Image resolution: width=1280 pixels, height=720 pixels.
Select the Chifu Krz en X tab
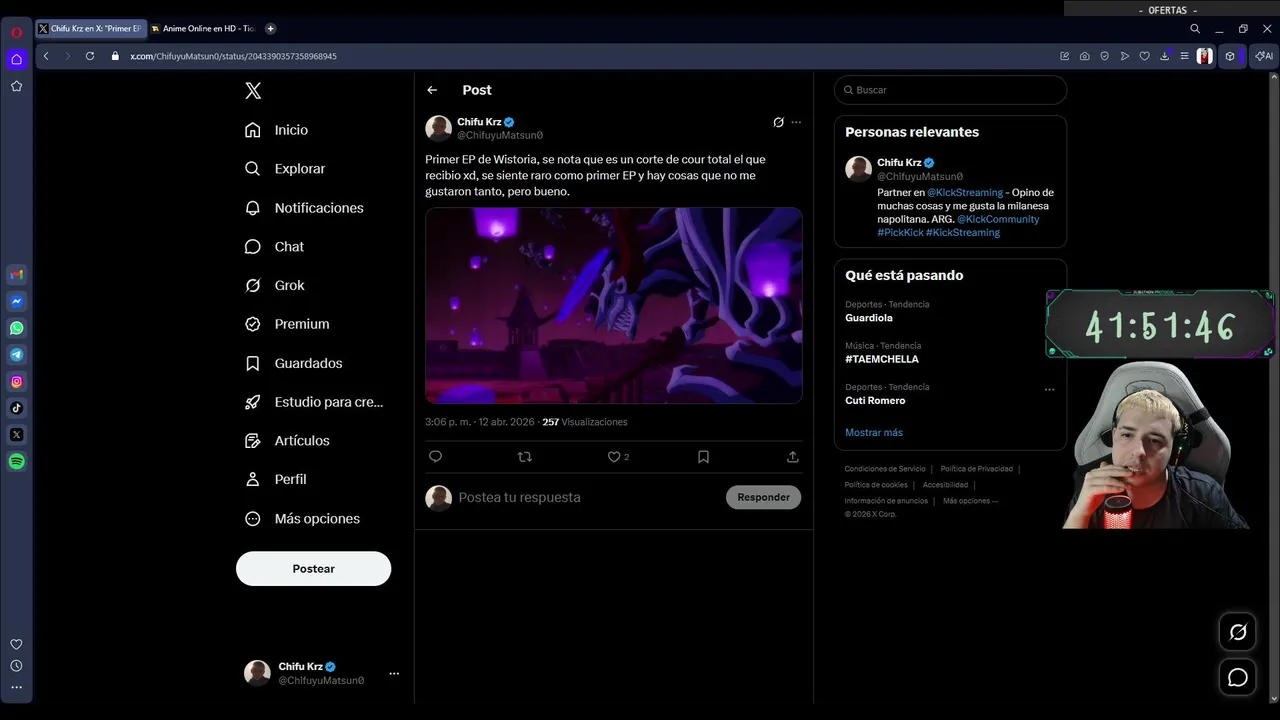pos(90,29)
